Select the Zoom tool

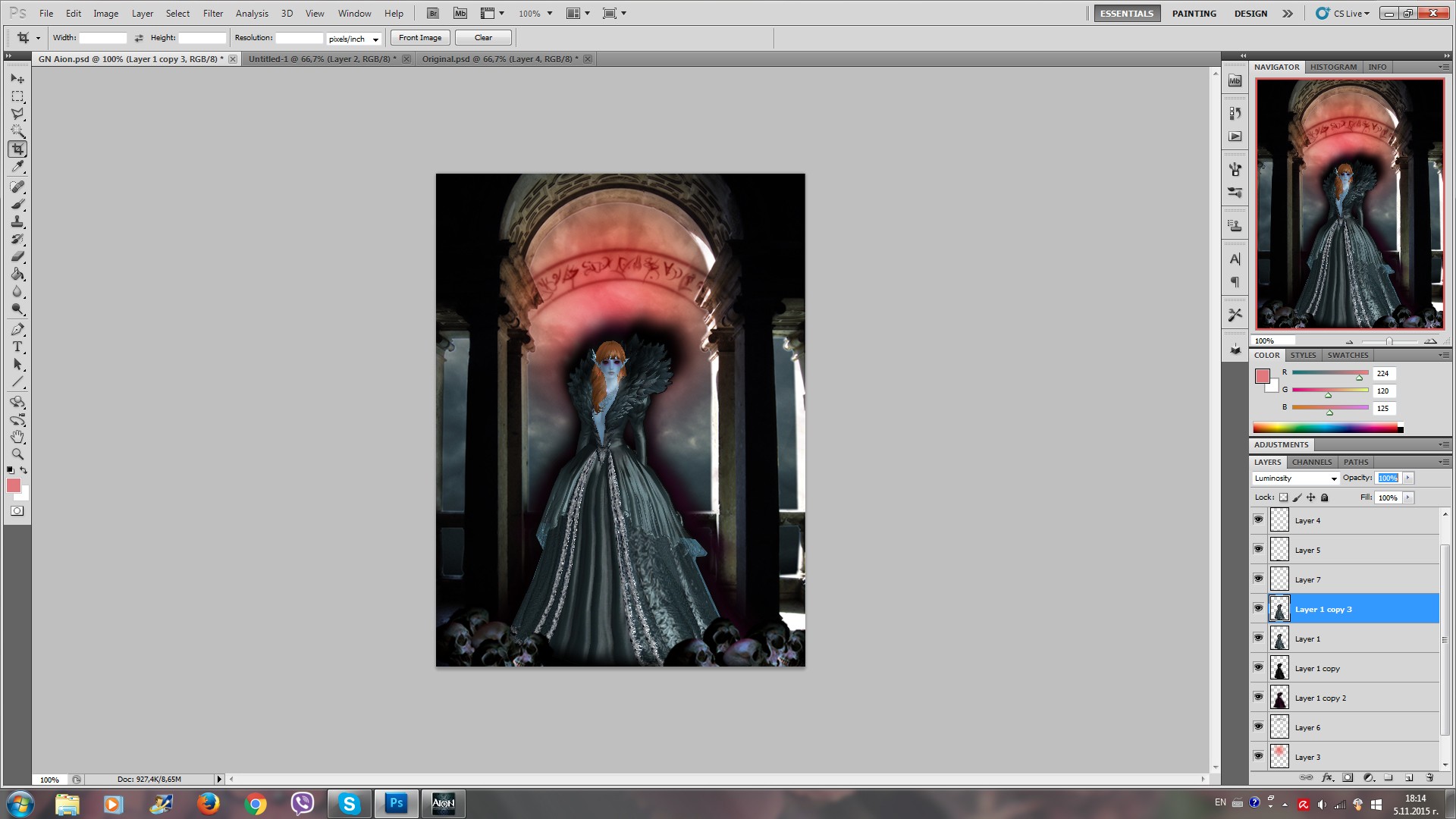click(x=17, y=454)
